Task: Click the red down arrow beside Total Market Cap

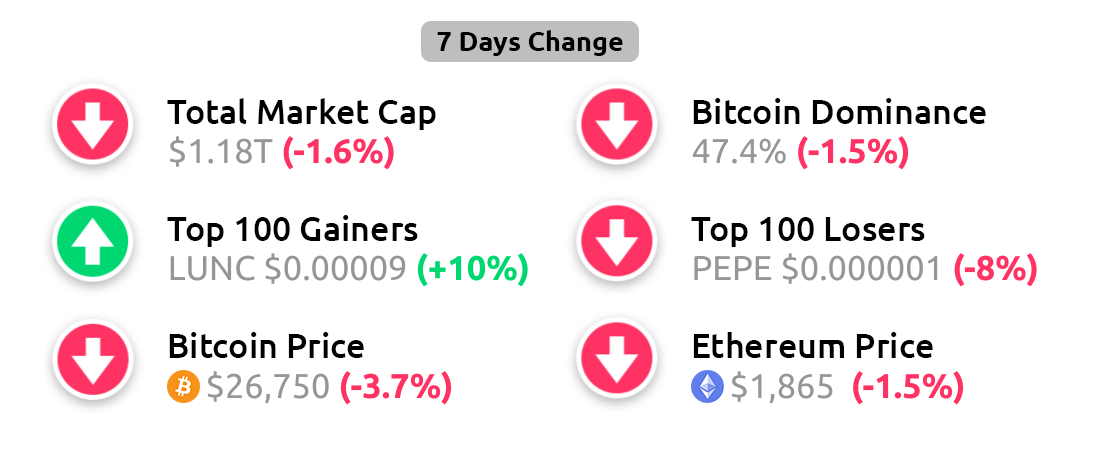Action: [x=92, y=125]
